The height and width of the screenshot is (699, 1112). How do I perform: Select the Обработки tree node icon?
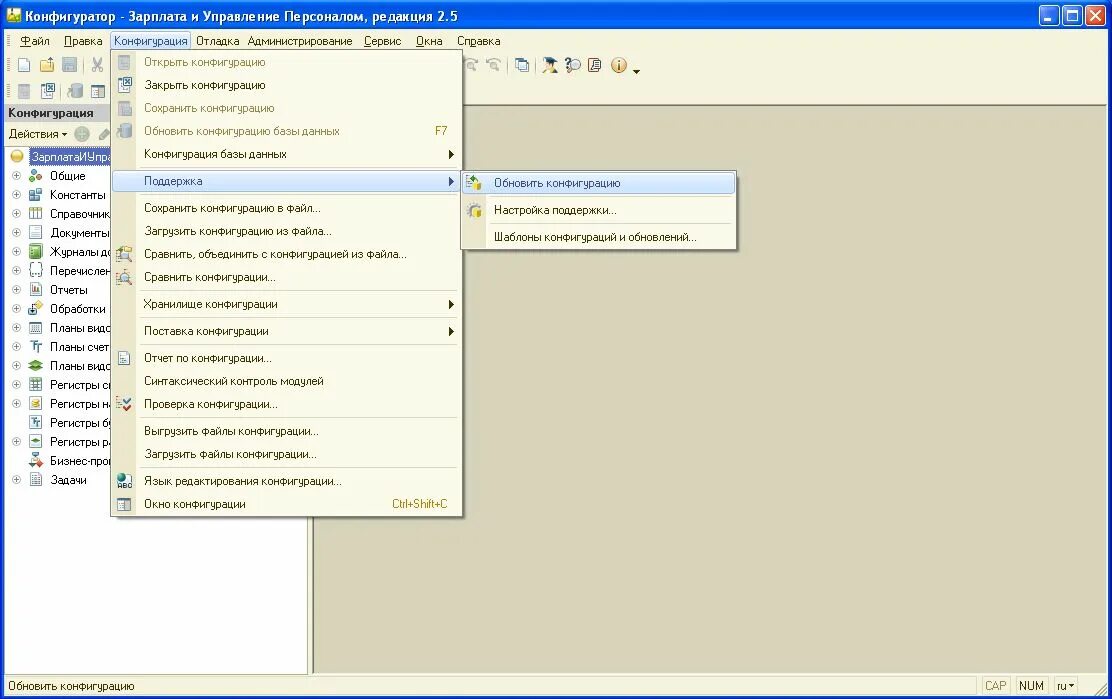point(35,308)
